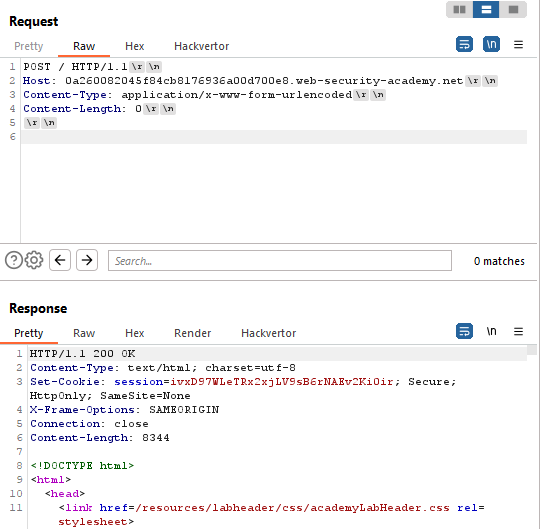Select the Hex tab in Response
542x529 pixels.
(134, 333)
